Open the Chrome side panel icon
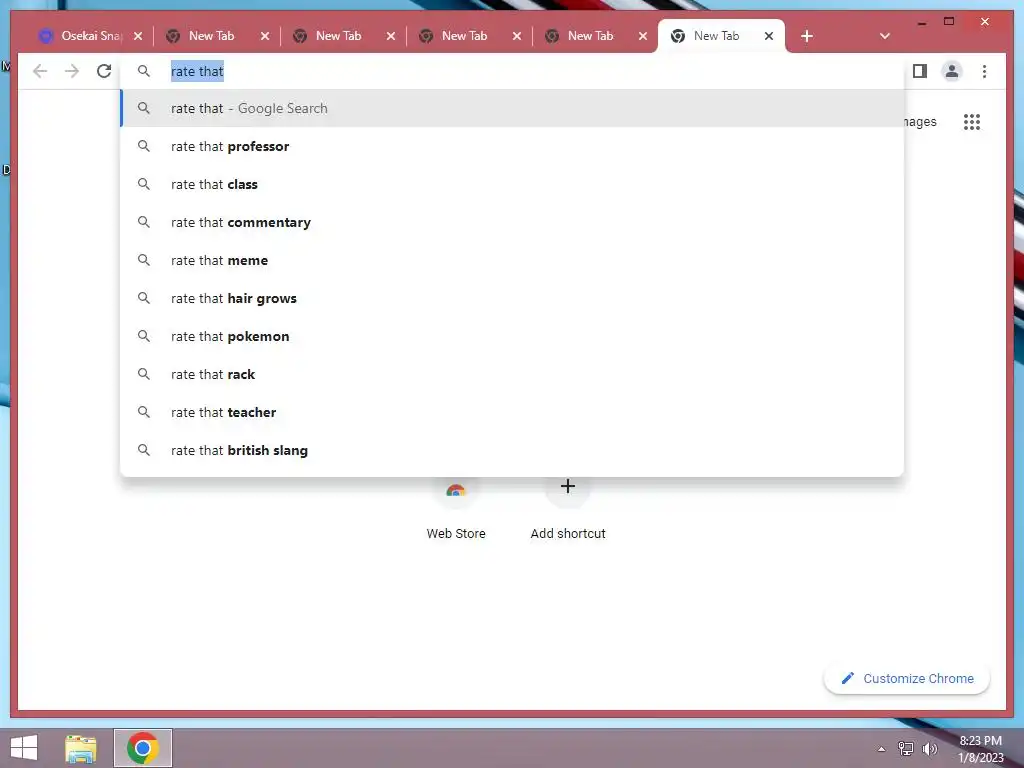The image size is (1024, 768). (x=920, y=71)
